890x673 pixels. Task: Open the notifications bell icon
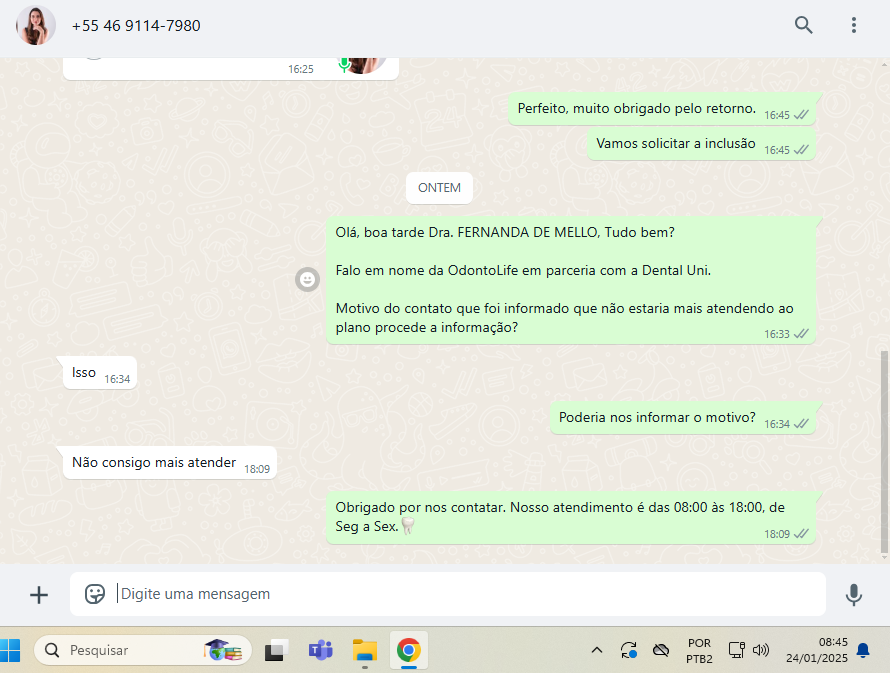coord(863,650)
